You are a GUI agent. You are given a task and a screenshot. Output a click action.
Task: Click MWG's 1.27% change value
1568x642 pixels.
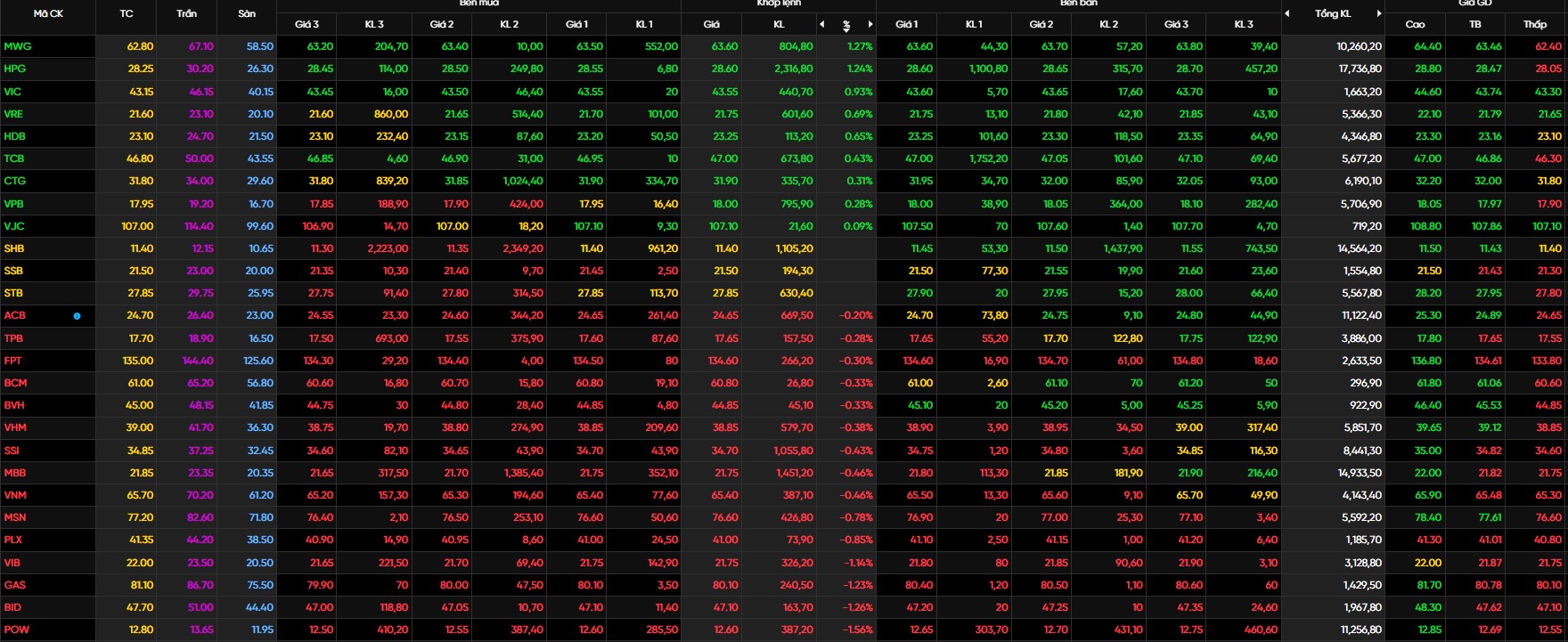[860, 46]
